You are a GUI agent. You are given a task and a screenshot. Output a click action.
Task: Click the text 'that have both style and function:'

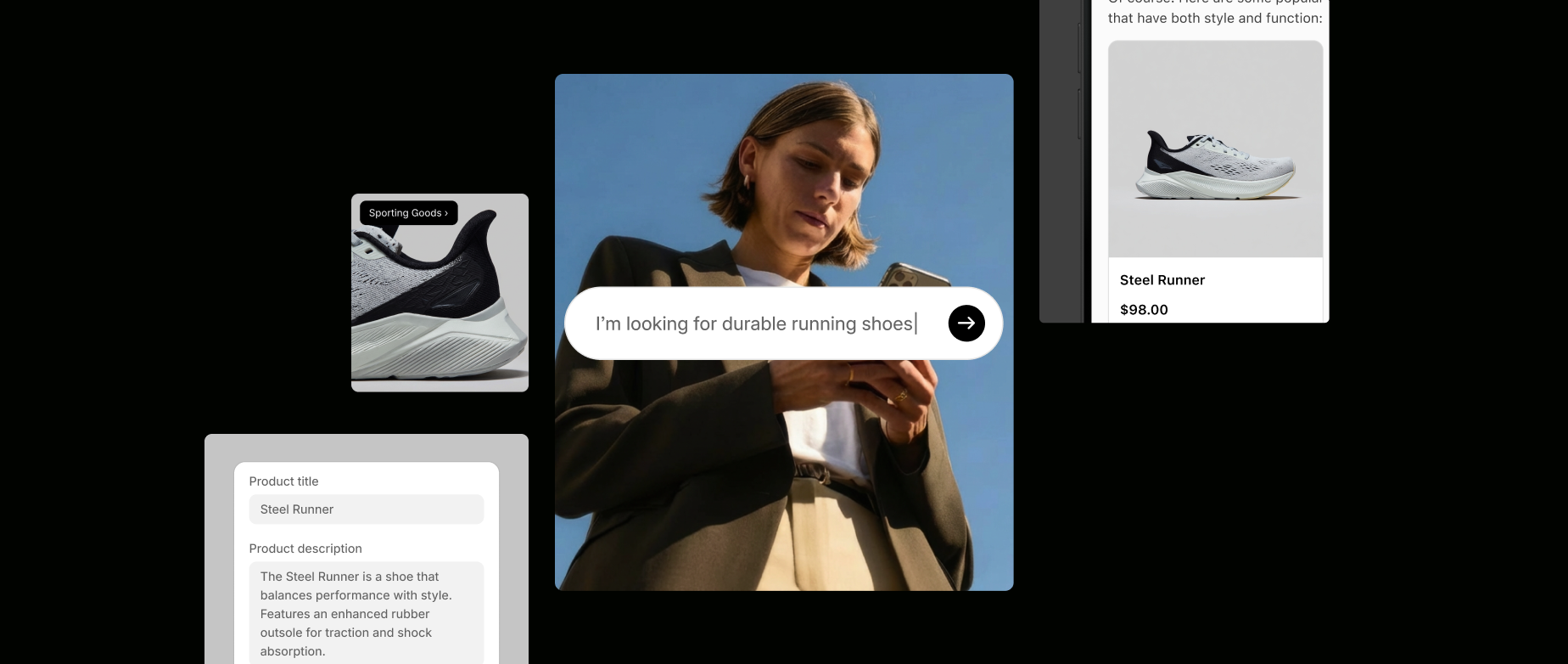tap(1214, 18)
